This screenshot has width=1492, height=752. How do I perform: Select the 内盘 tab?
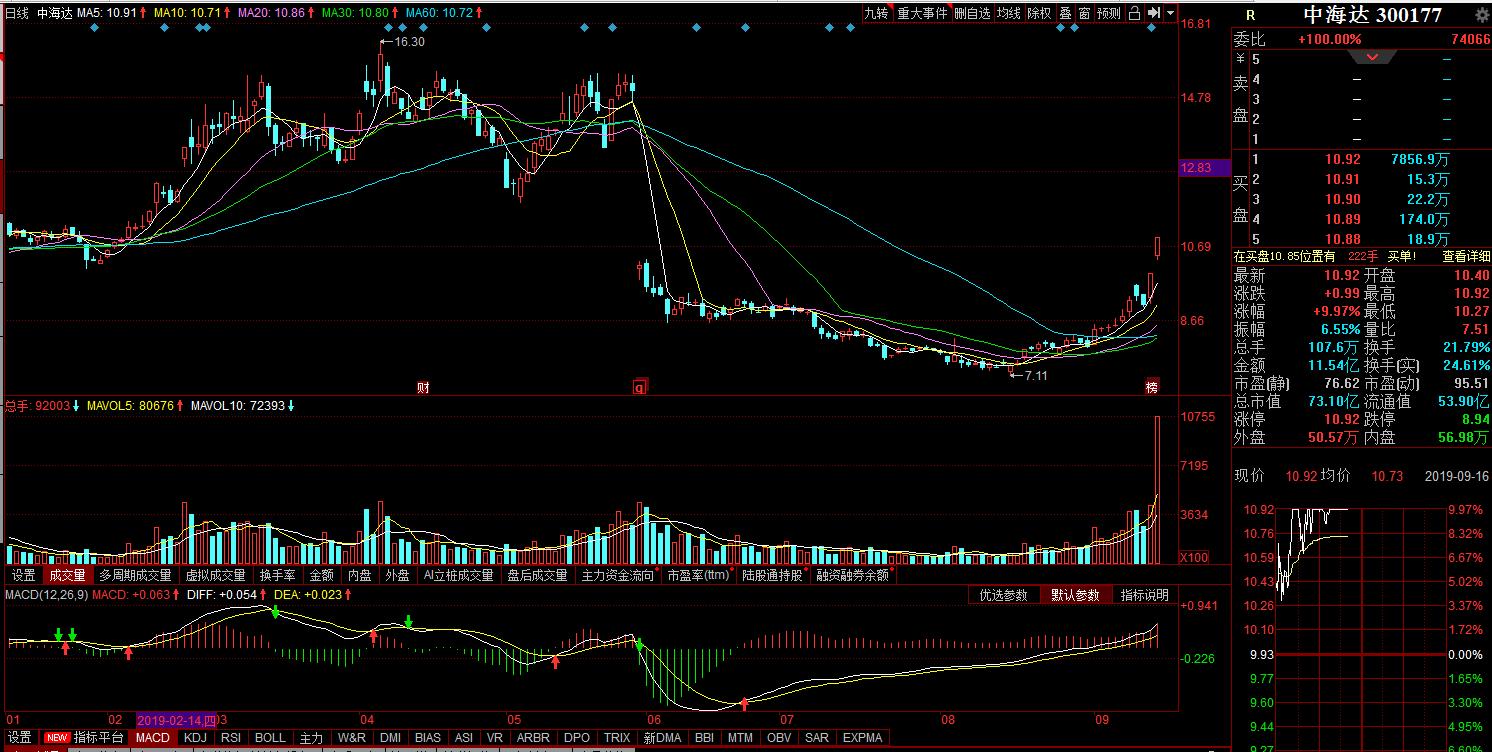click(x=359, y=575)
